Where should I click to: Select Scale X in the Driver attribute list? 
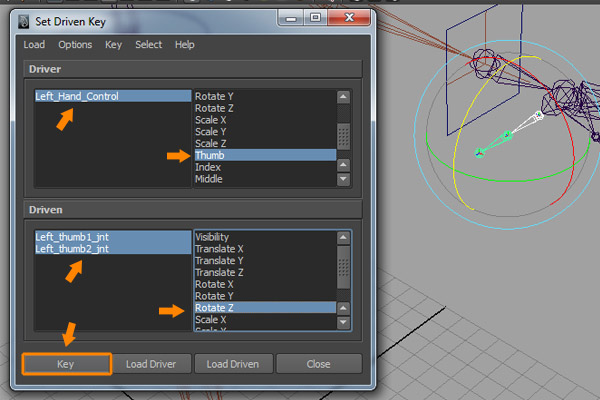(265, 120)
